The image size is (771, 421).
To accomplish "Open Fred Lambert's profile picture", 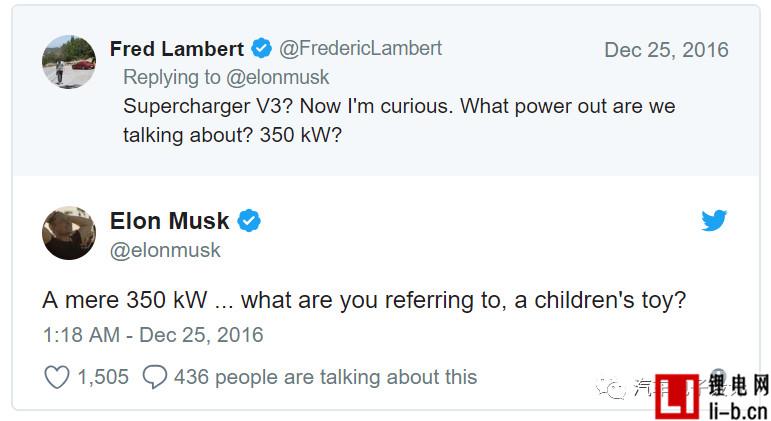I will 69,61.
